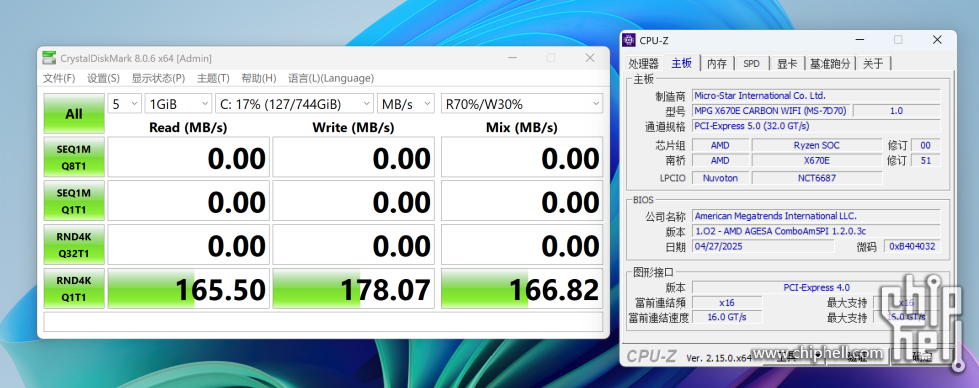The height and width of the screenshot is (388, 979).
Task: Minimize the CPU-Z window
Action: (860, 40)
